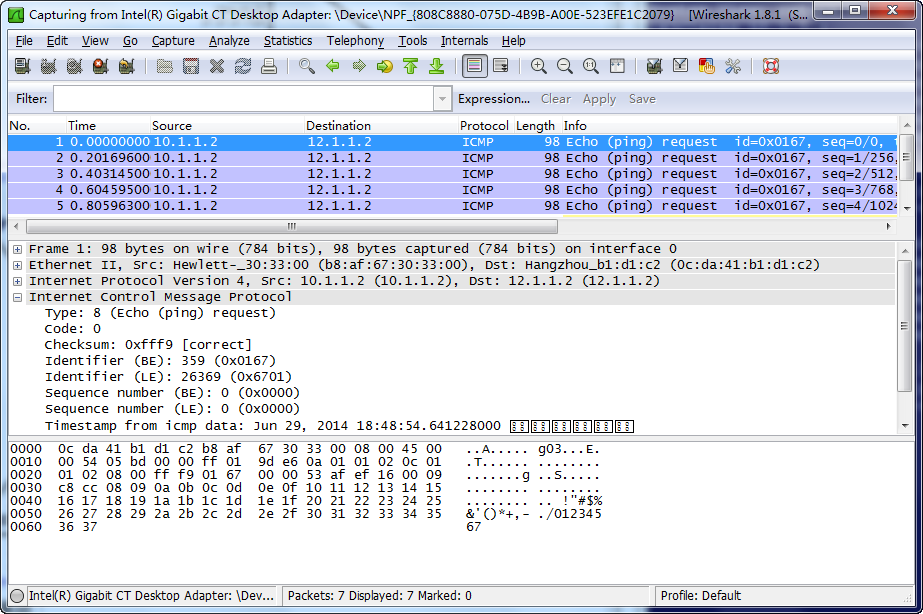Click the Clear filter button
The height and width of the screenshot is (614, 923).
pos(556,99)
